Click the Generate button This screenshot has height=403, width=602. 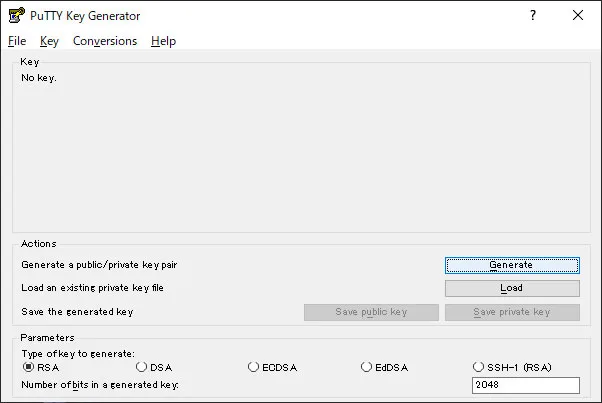pos(512,265)
